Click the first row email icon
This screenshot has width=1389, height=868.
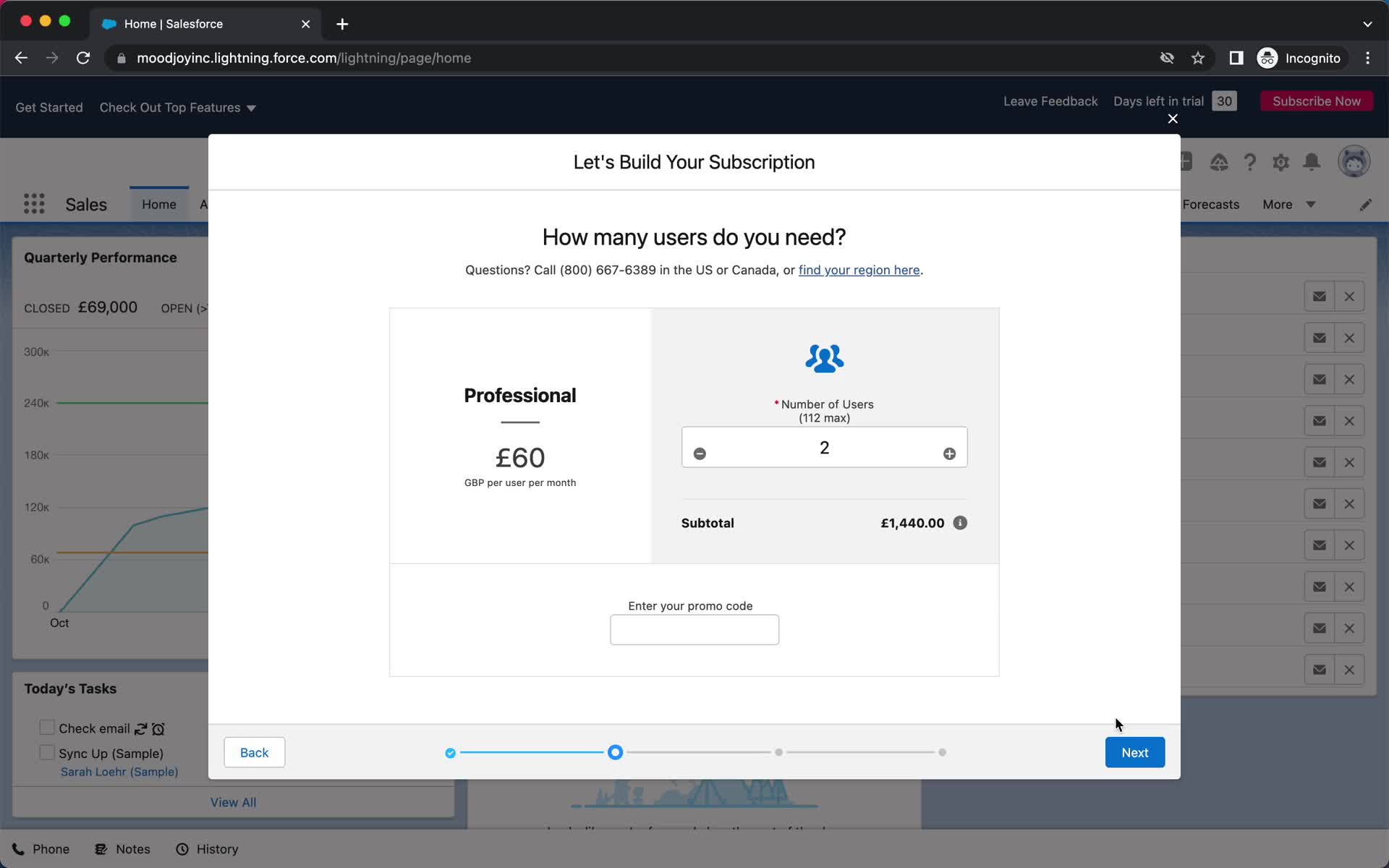[1319, 297]
